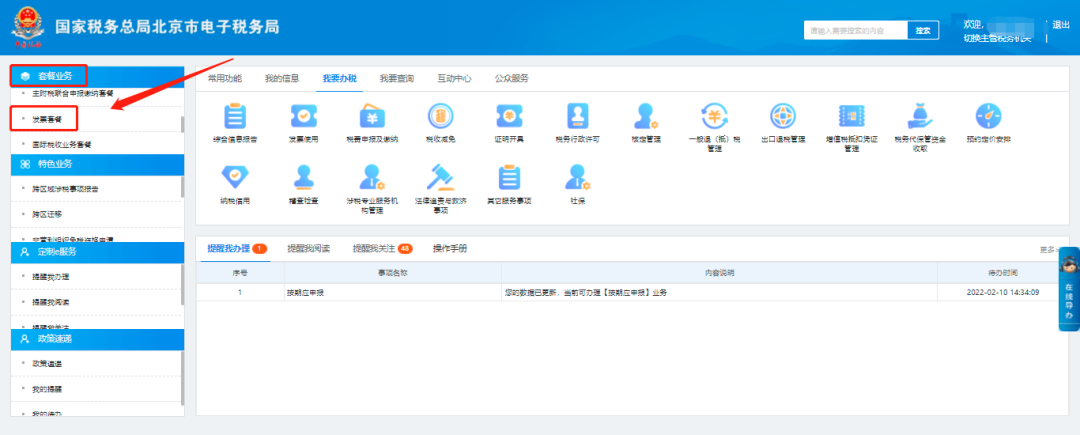Click the search input field
1080x435 pixels.
coord(855,30)
